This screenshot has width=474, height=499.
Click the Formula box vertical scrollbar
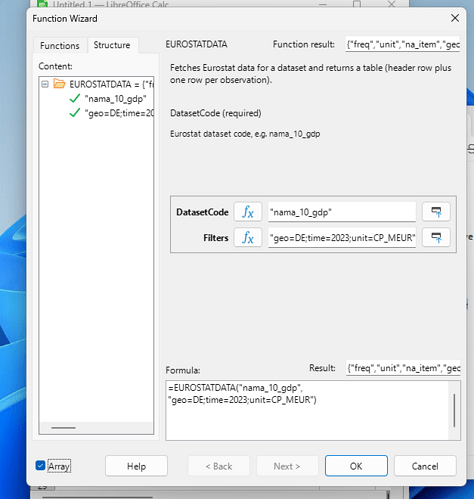tap(454, 410)
